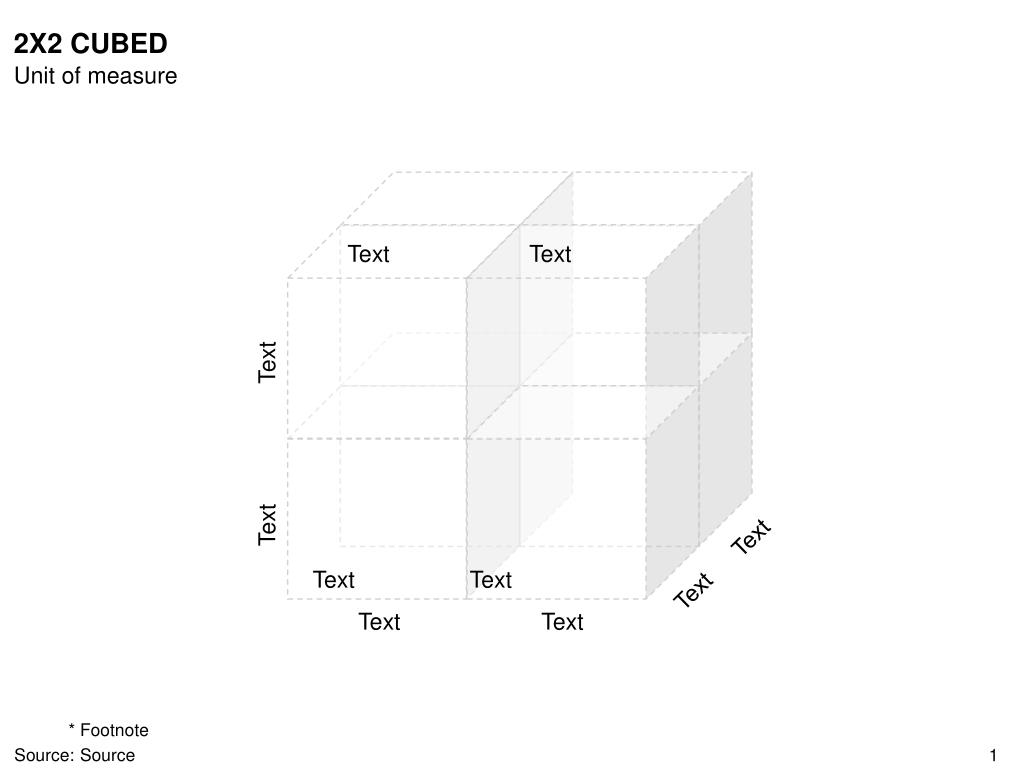Viewport: 1024px width, 768px height.
Task: Select the right "Text" label beneath the cube
Action: point(562,622)
